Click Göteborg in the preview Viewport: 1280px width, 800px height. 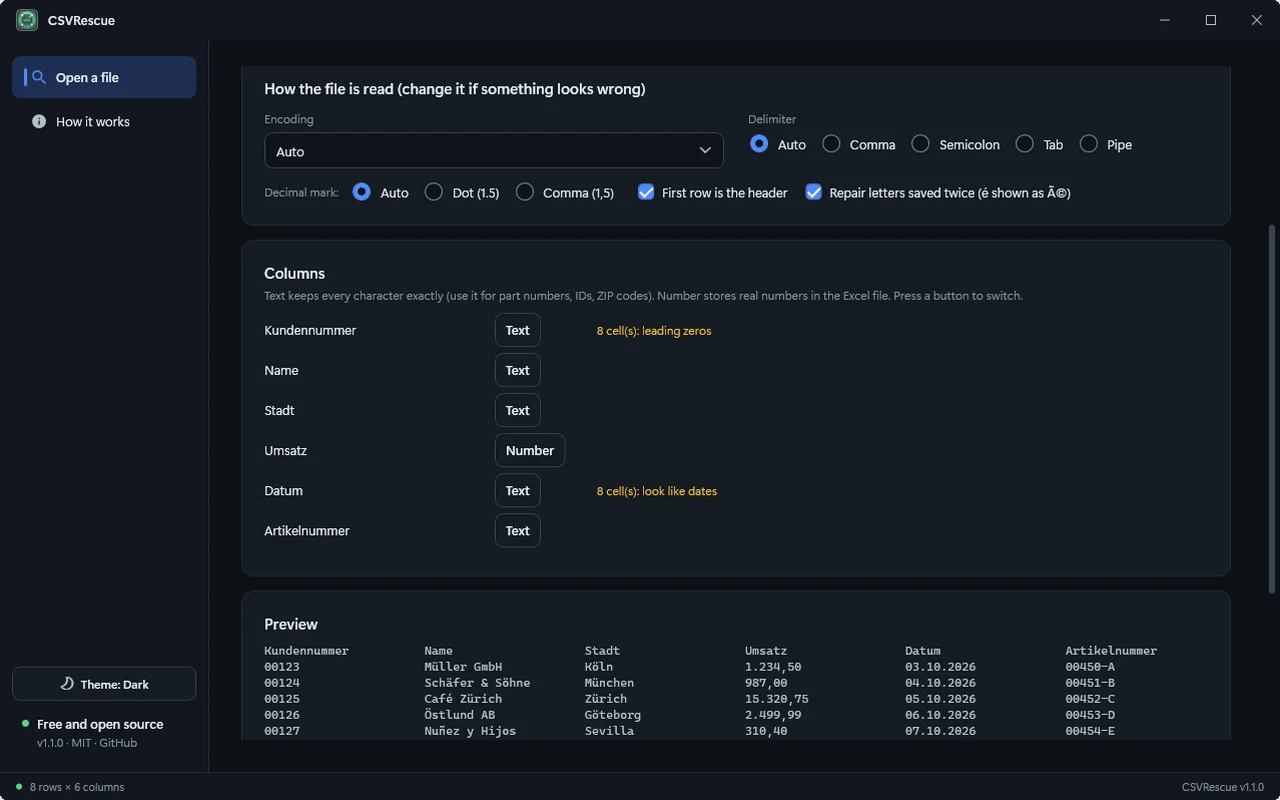(613, 715)
